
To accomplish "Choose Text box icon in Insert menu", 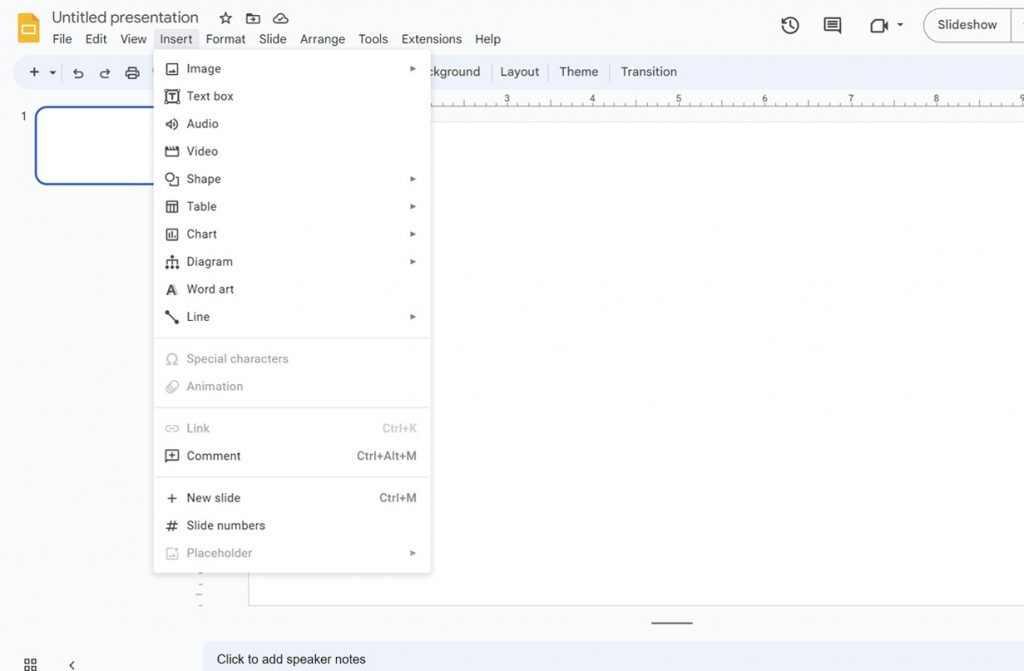I will pos(172,96).
